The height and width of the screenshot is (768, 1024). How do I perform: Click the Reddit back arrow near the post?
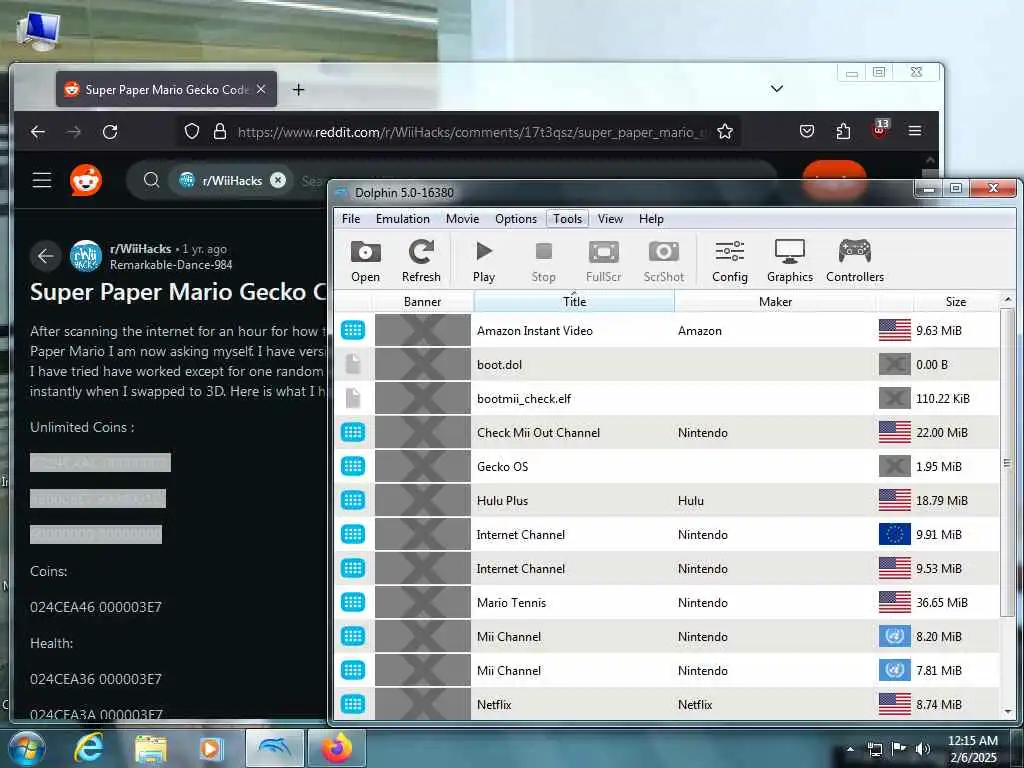click(45, 256)
